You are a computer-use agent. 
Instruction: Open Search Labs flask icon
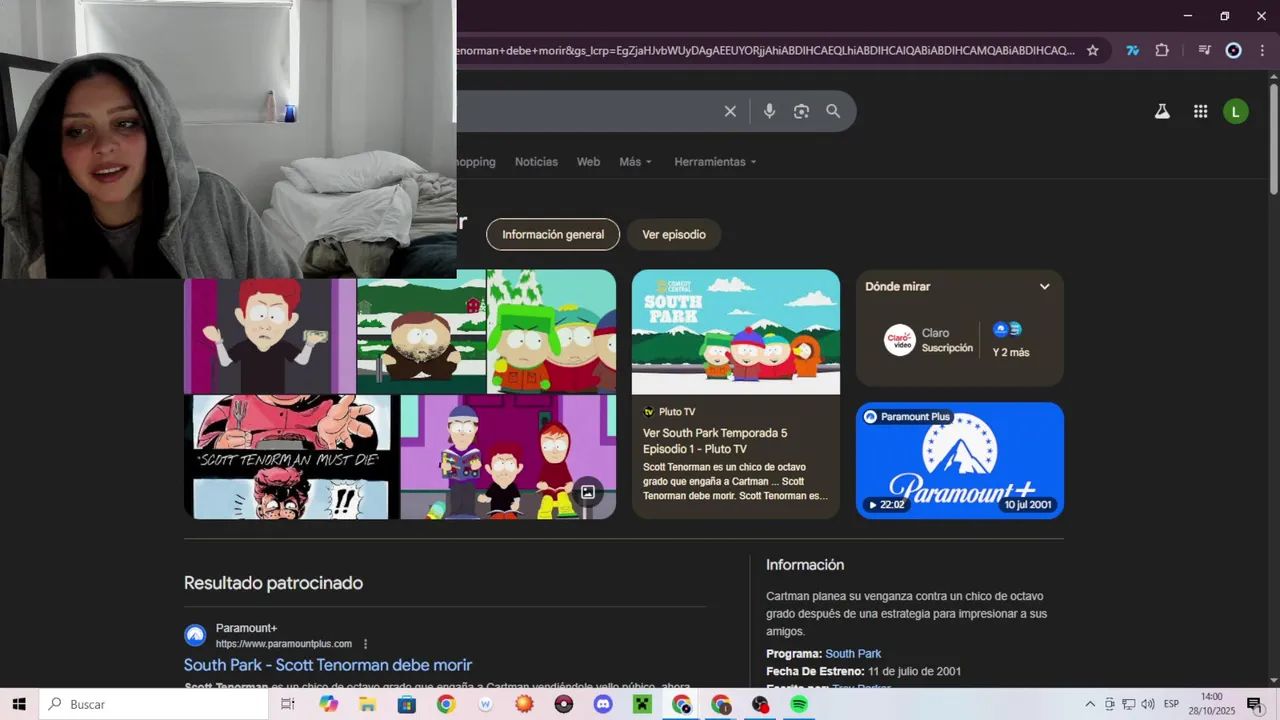(x=1162, y=112)
